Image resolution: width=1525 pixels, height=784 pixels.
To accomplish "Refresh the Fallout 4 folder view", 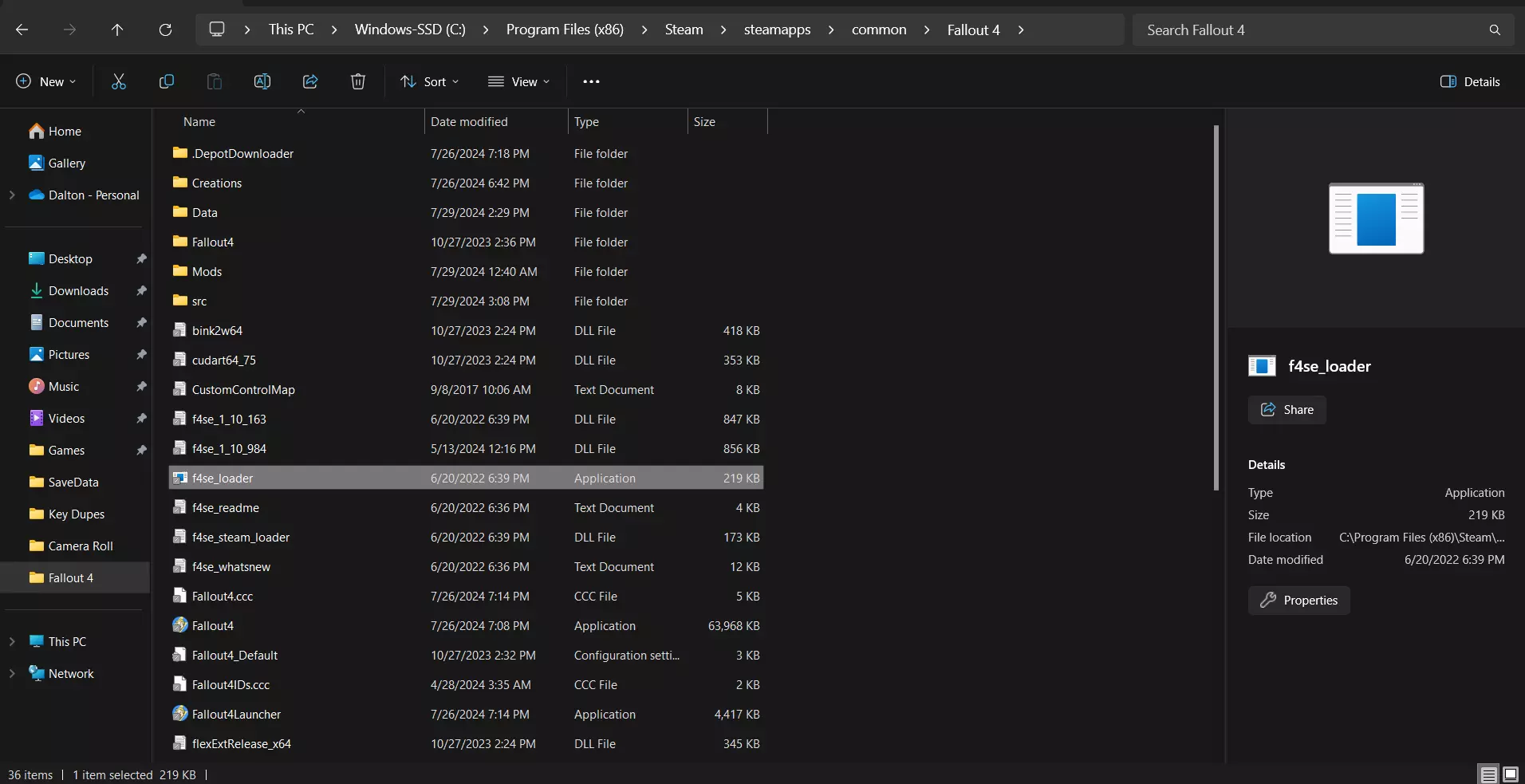I will click(x=165, y=30).
